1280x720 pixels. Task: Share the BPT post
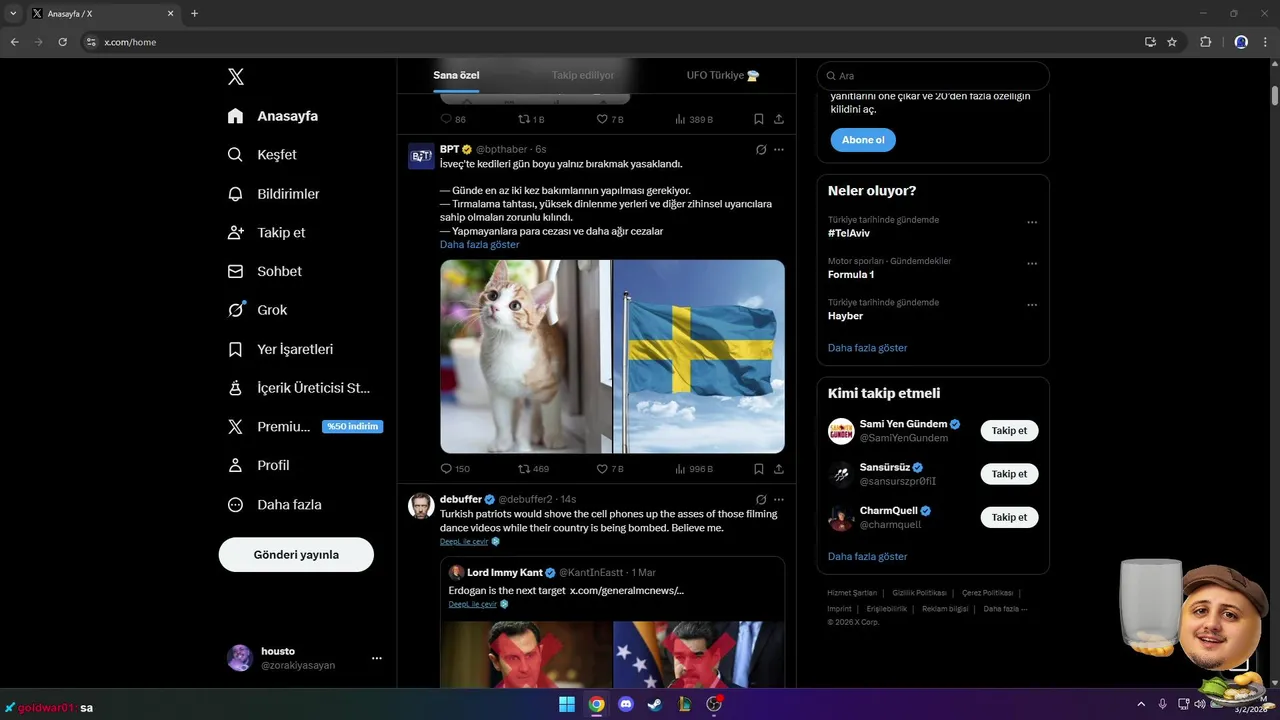(x=779, y=469)
